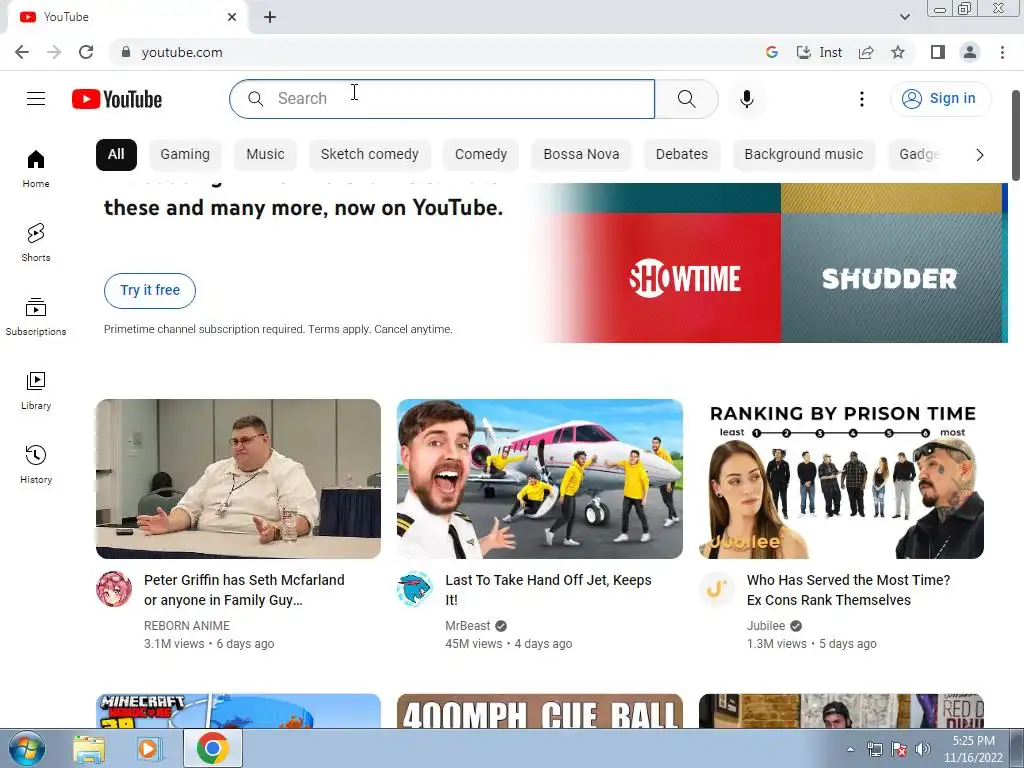The image size is (1024, 768).
Task: Select the All category chip
Action: pos(116,155)
